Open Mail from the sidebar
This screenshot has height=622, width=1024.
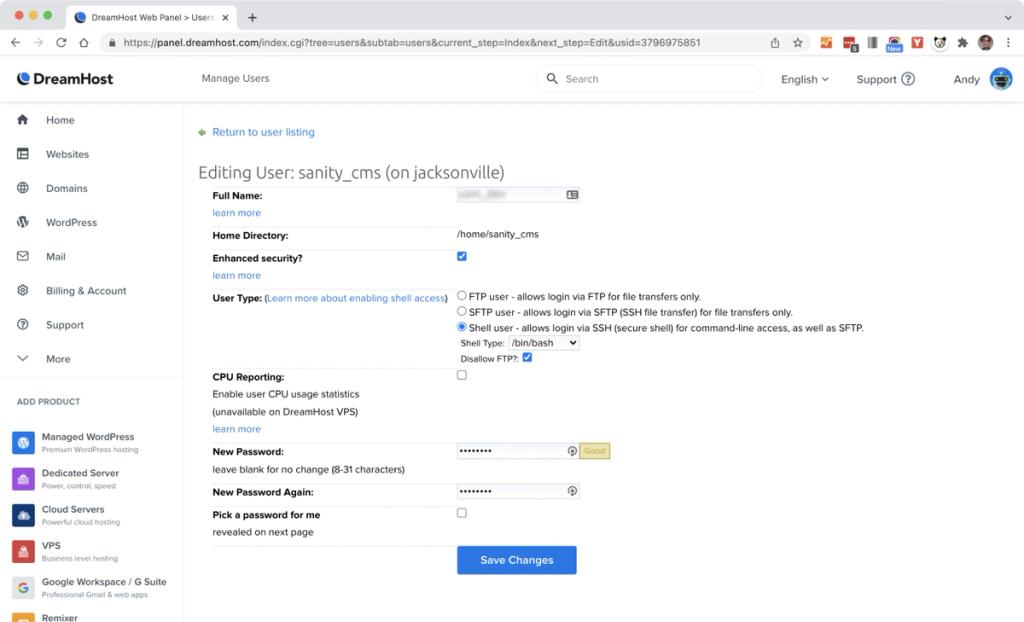(x=56, y=256)
